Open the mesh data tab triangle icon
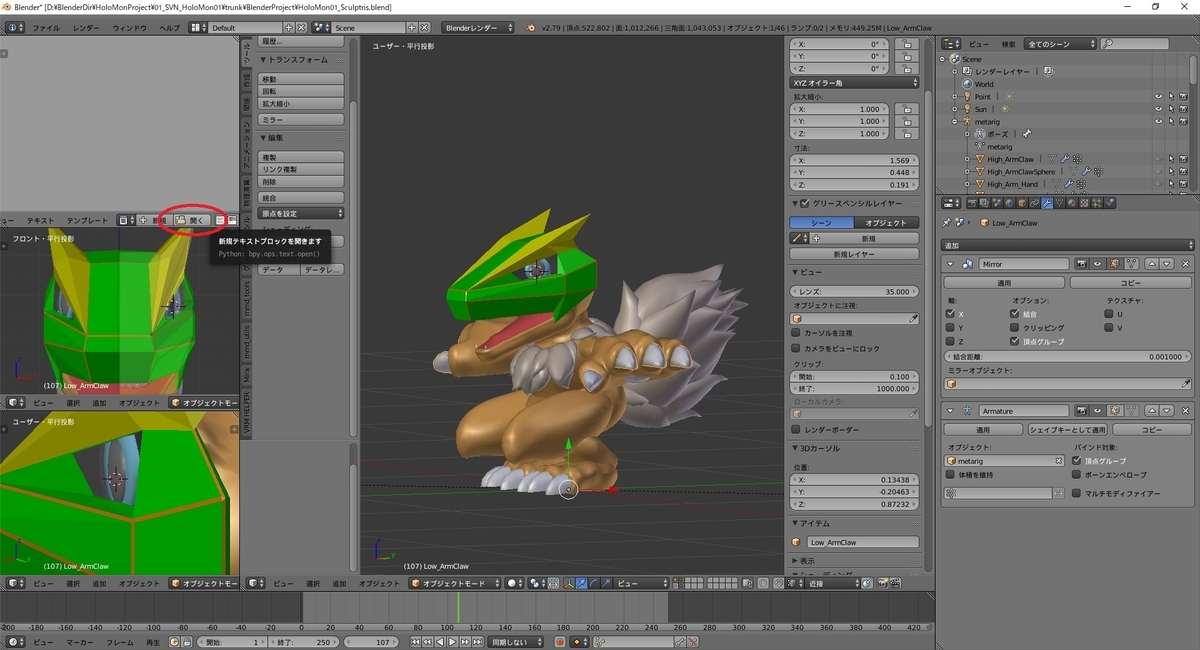Image resolution: width=1200 pixels, height=650 pixels. (1059, 203)
